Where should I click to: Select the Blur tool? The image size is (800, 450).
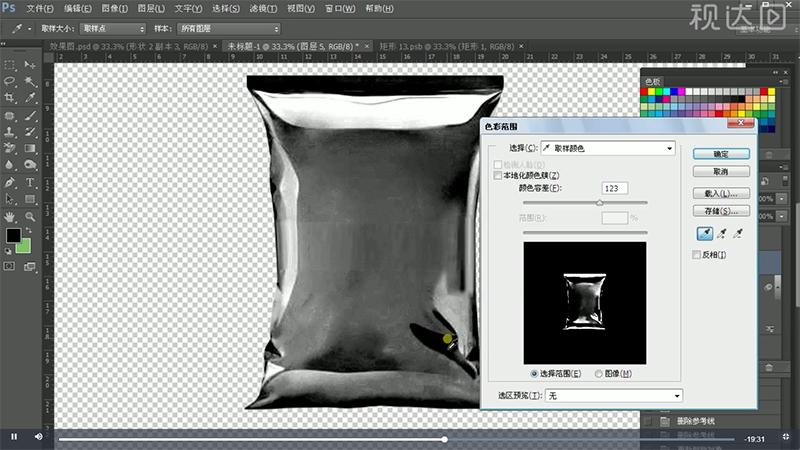(x=9, y=164)
